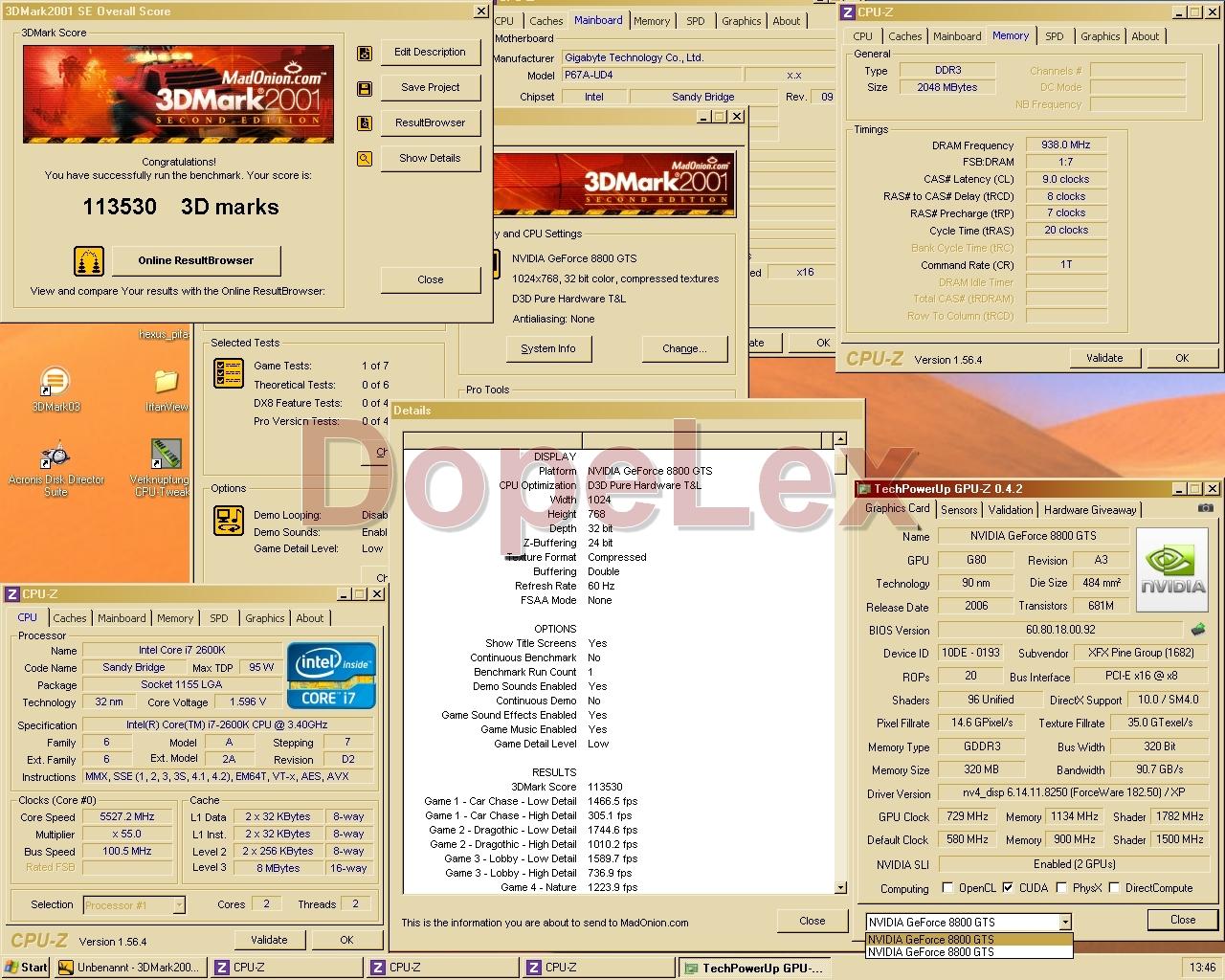This screenshot has height=980, width=1225.
Task: Switch to Sensors tab in GPU-Z
Action: coord(959,510)
